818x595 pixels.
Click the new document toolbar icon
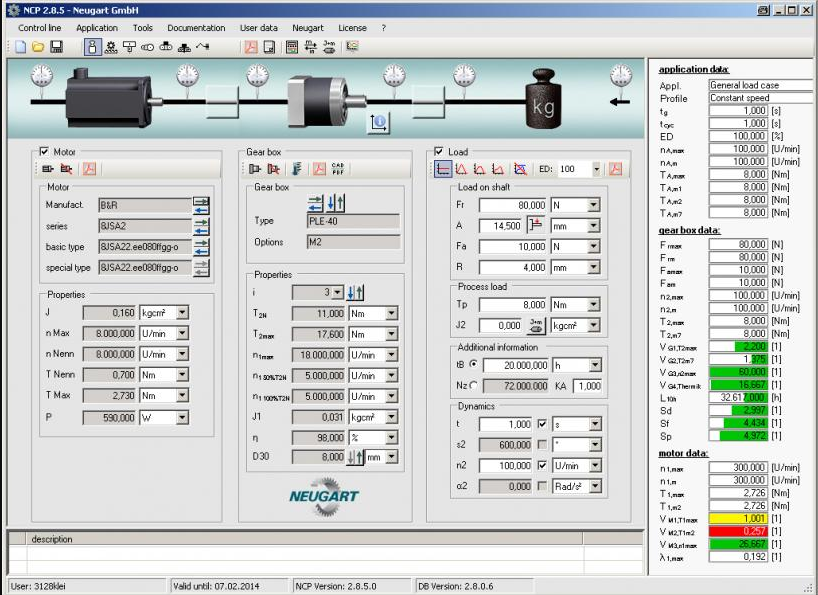21,47
